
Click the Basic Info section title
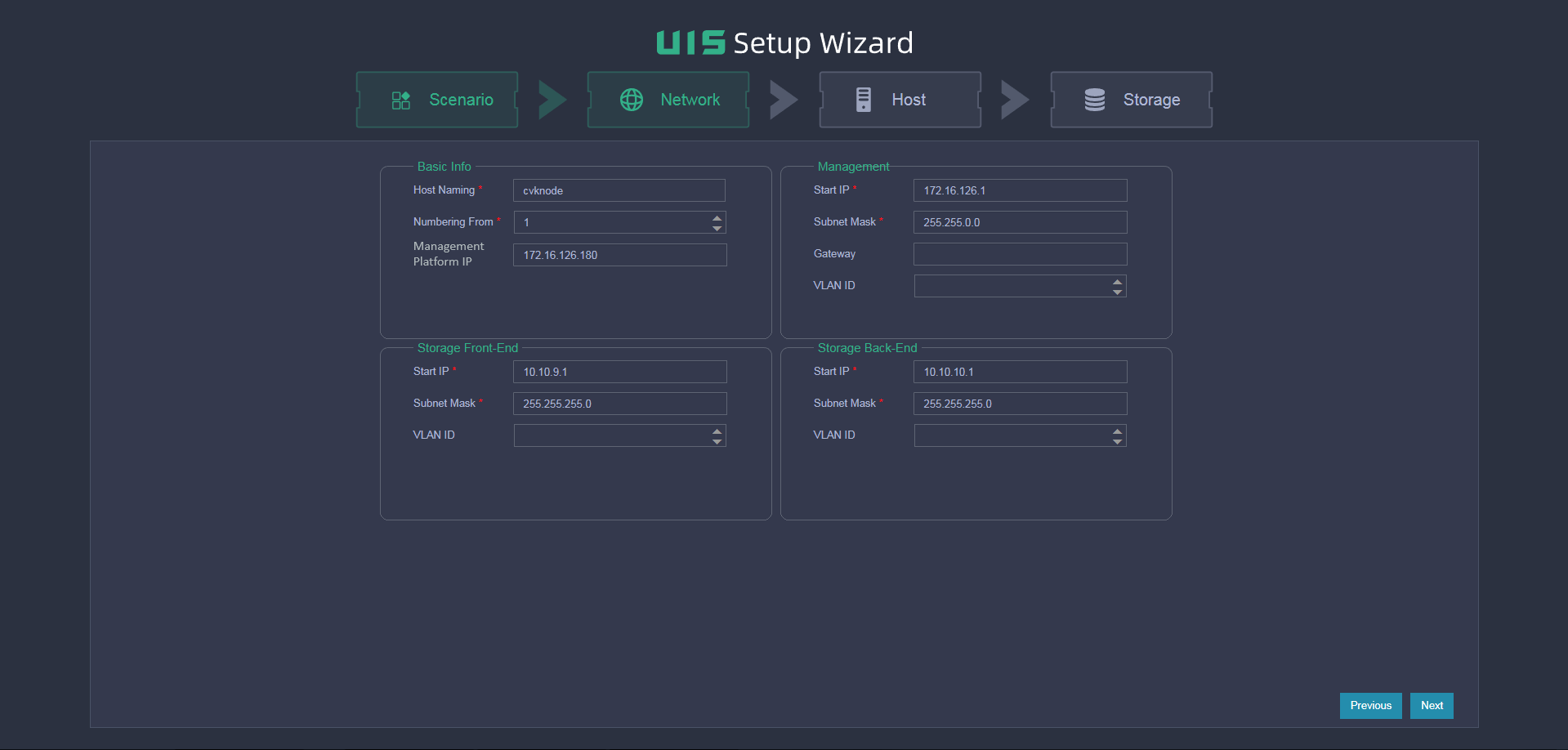444,167
